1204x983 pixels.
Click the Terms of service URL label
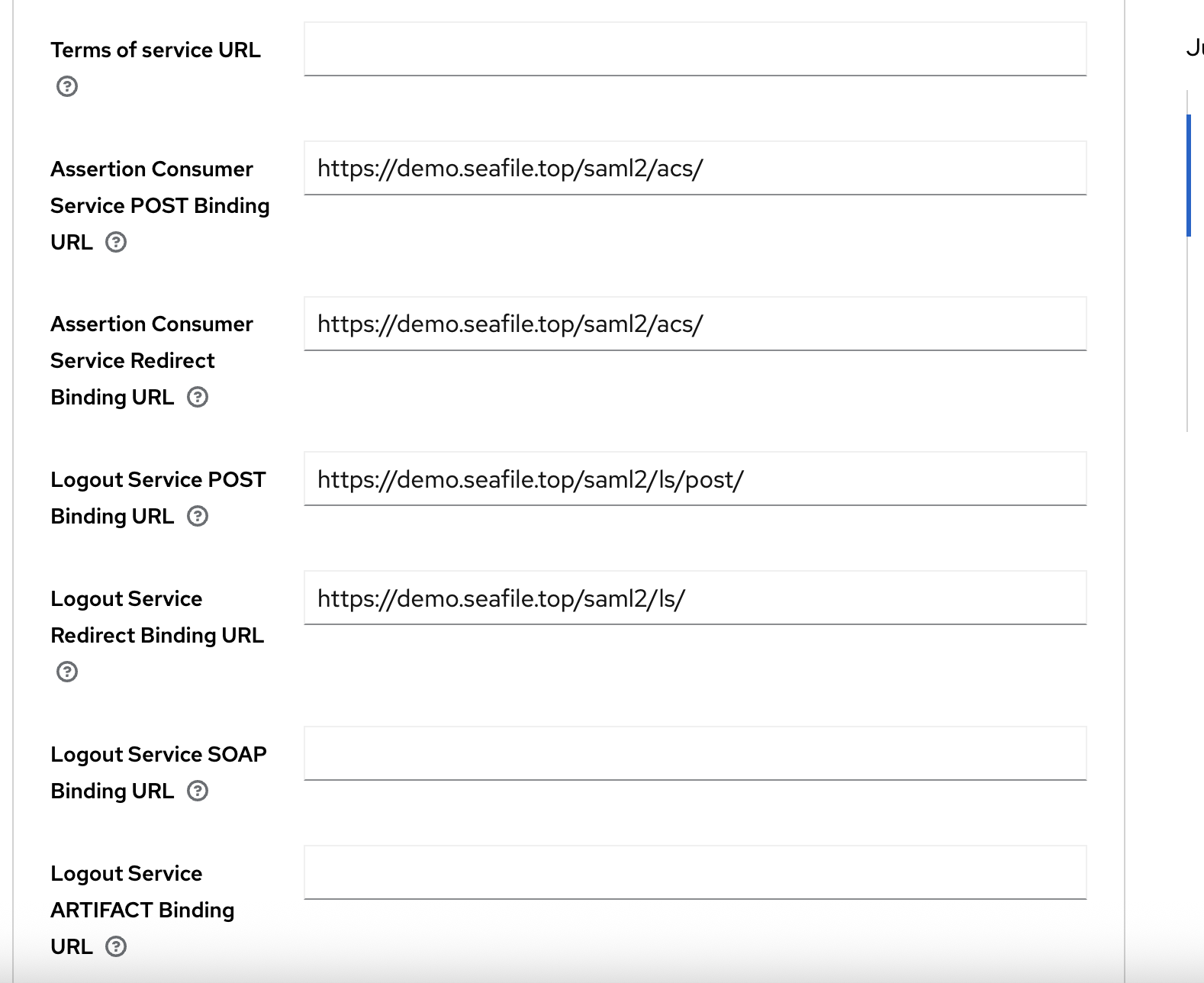pyautogui.click(x=156, y=50)
